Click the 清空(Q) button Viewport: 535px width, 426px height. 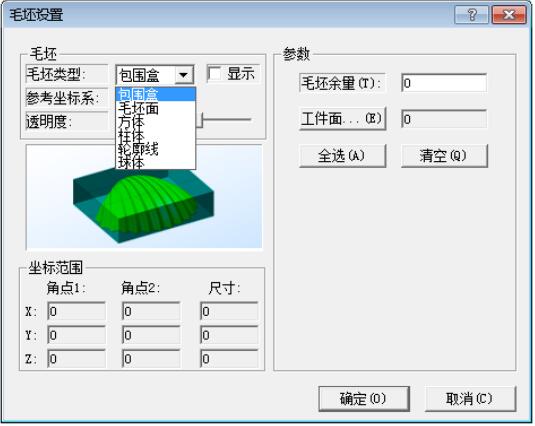(x=444, y=156)
